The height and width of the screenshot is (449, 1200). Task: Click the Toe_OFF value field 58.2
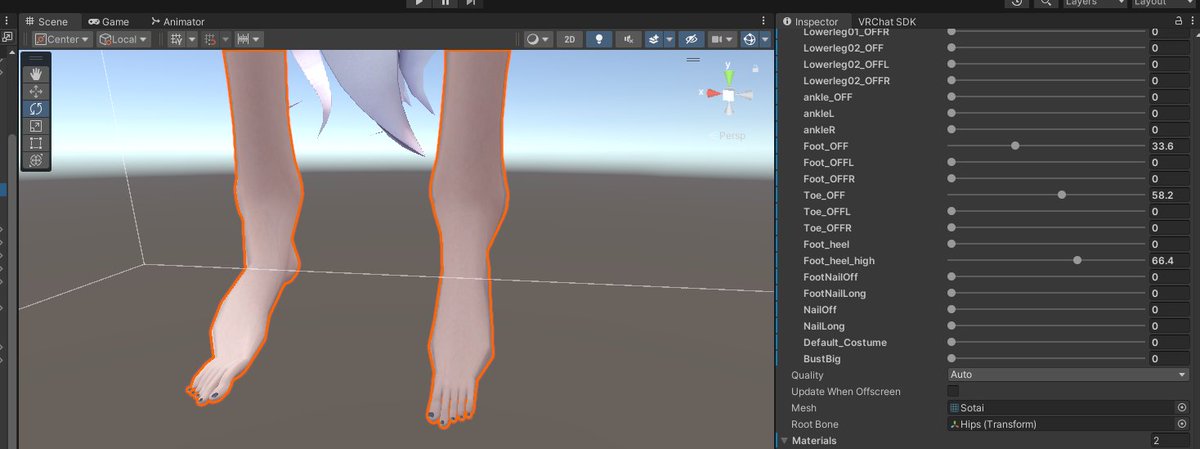pos(1169,195)
